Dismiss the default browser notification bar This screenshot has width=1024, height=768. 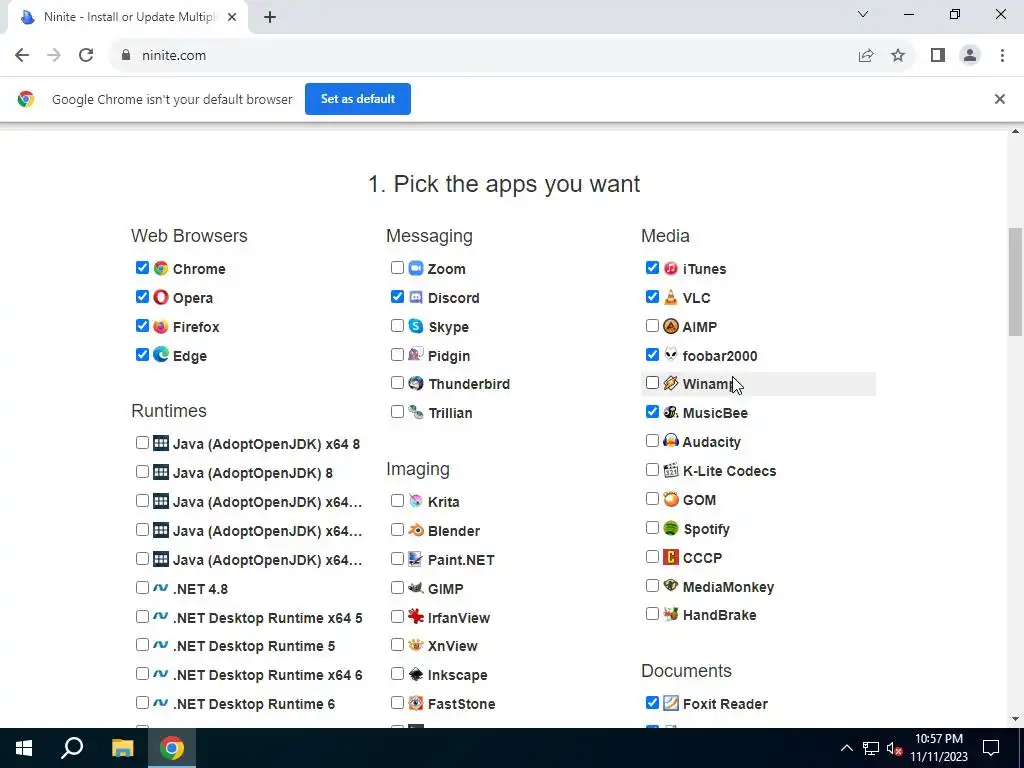[x=999, y=99]
